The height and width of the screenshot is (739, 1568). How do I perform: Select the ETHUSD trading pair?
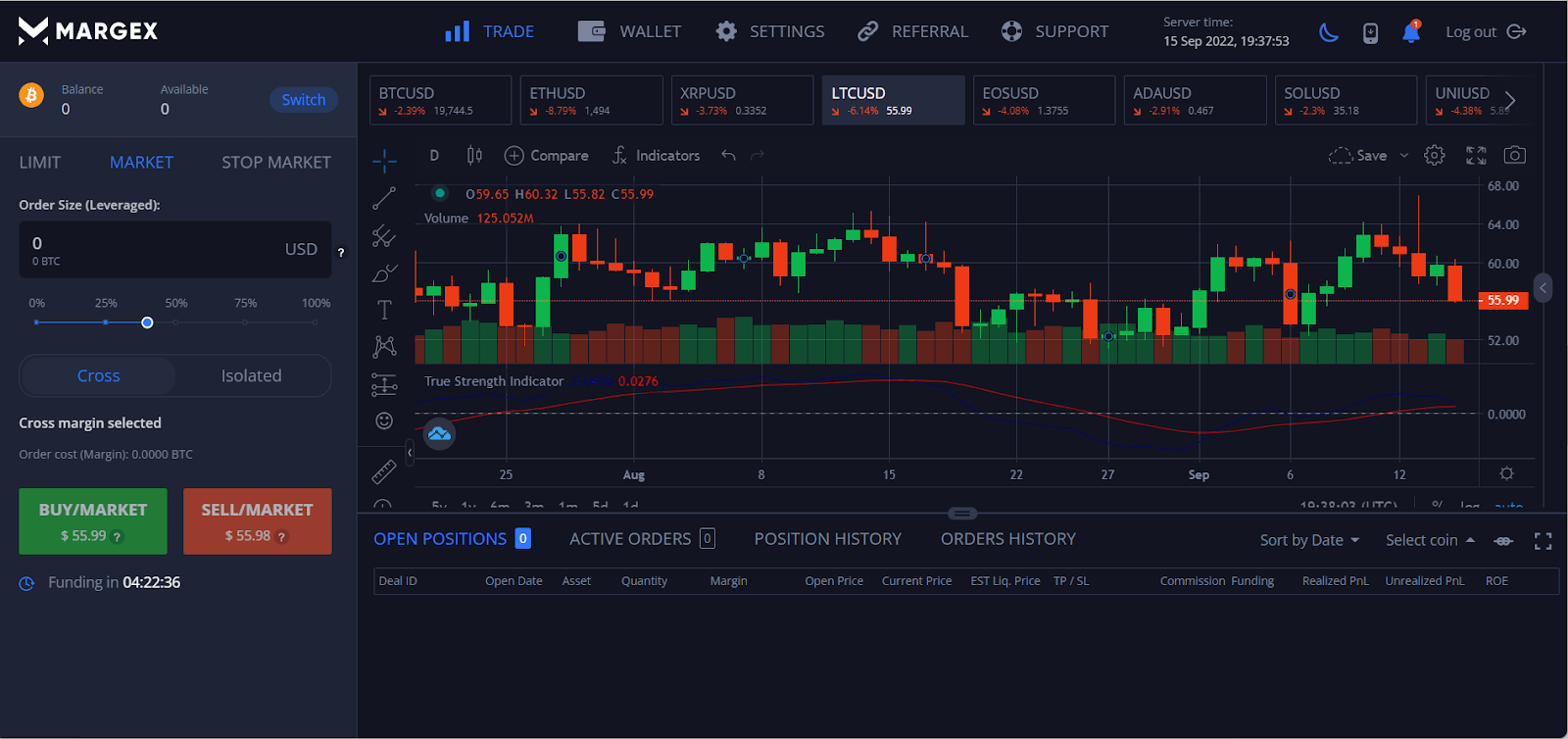pos(591,100)
